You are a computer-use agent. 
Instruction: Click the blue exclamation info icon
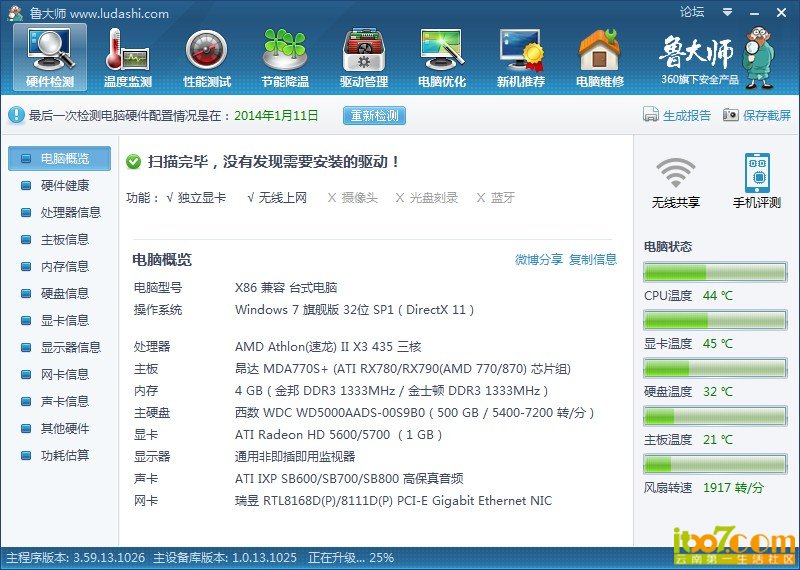point(16,115)
